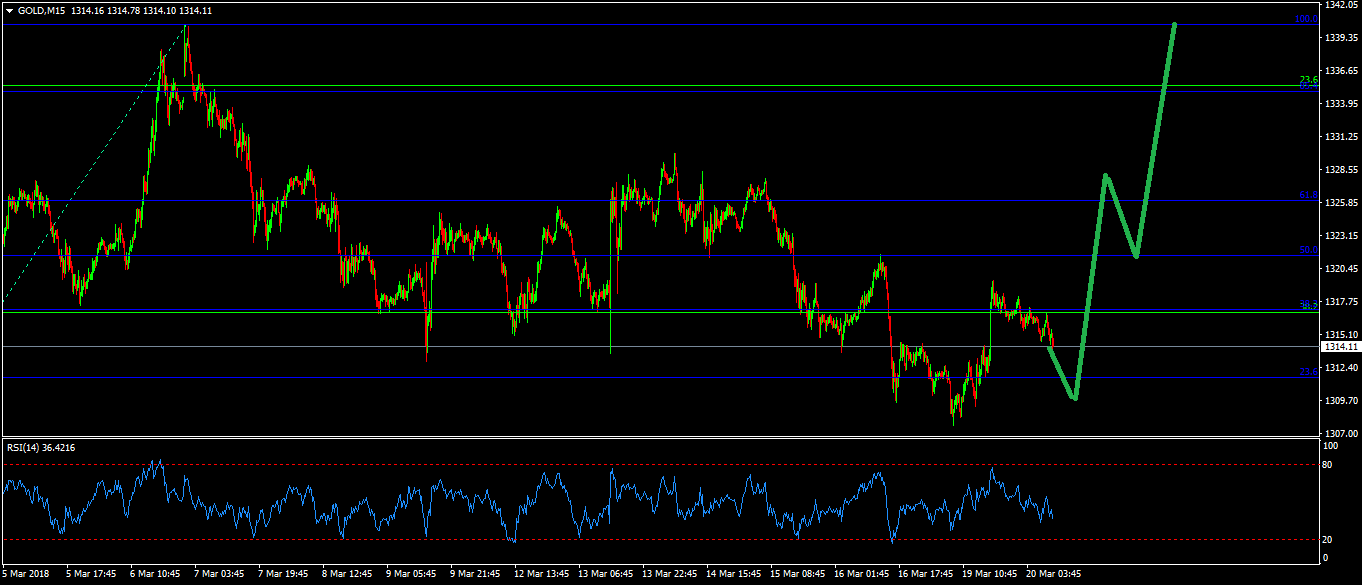Click the 5 Mar 2018 date label

(x=26, y=574)
